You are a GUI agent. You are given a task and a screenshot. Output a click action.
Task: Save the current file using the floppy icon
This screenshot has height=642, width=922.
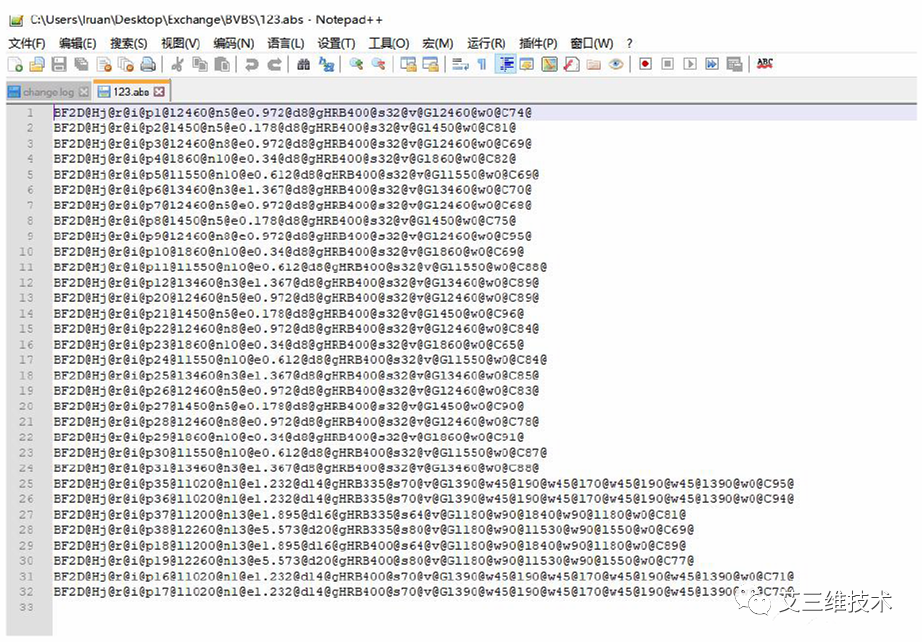59,64
